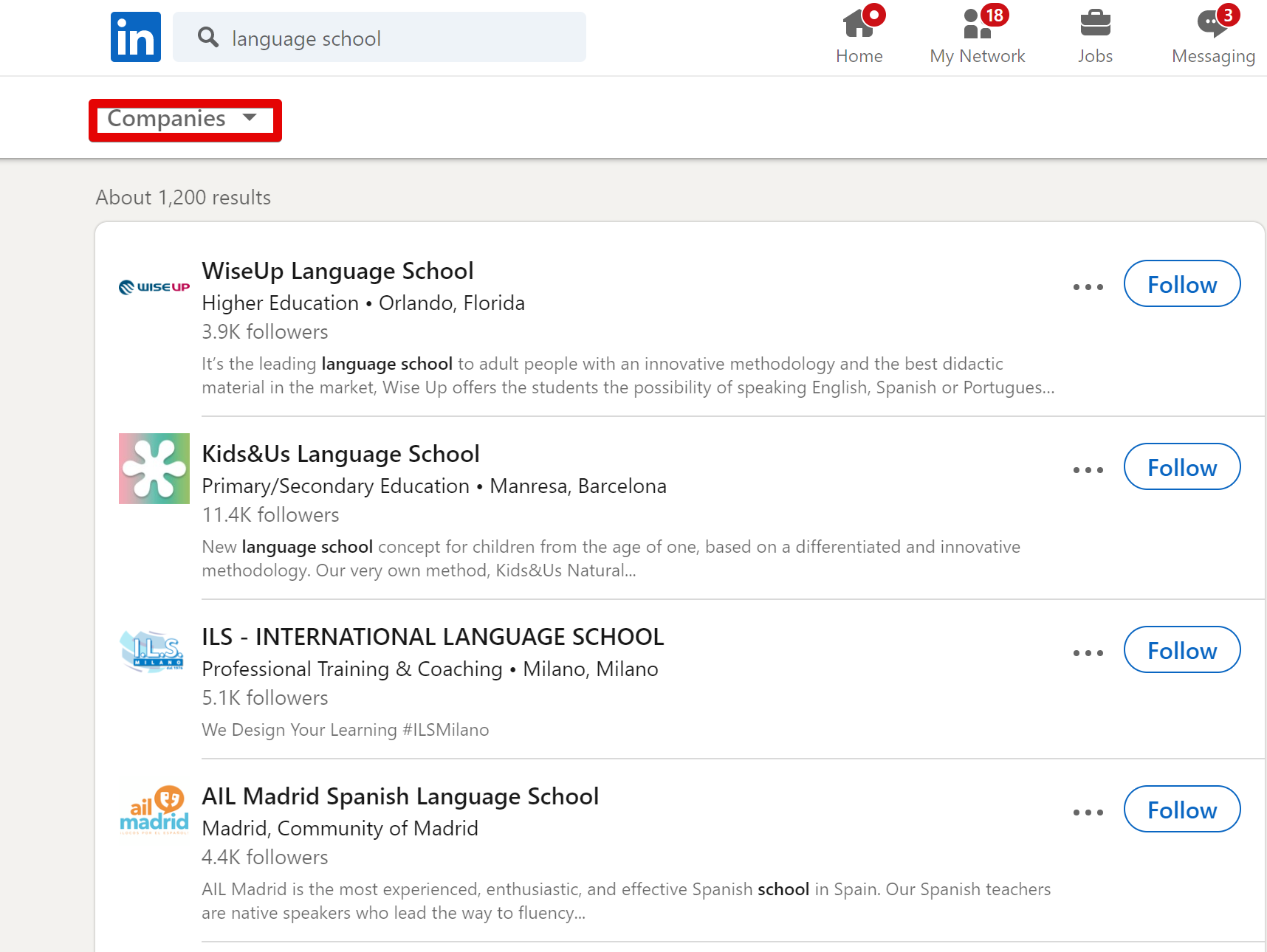Open more options for WiseUp Language School
1267x952 pixels.
[x=1088, y=286]
